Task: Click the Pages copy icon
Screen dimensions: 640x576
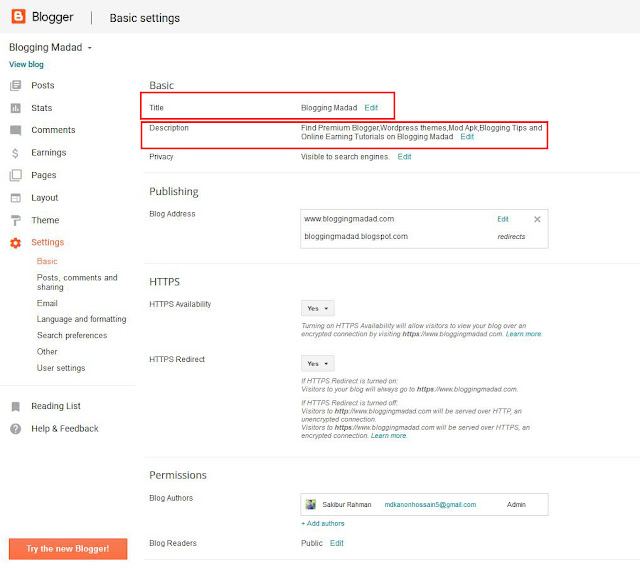Action: click(x=16, y=175)
